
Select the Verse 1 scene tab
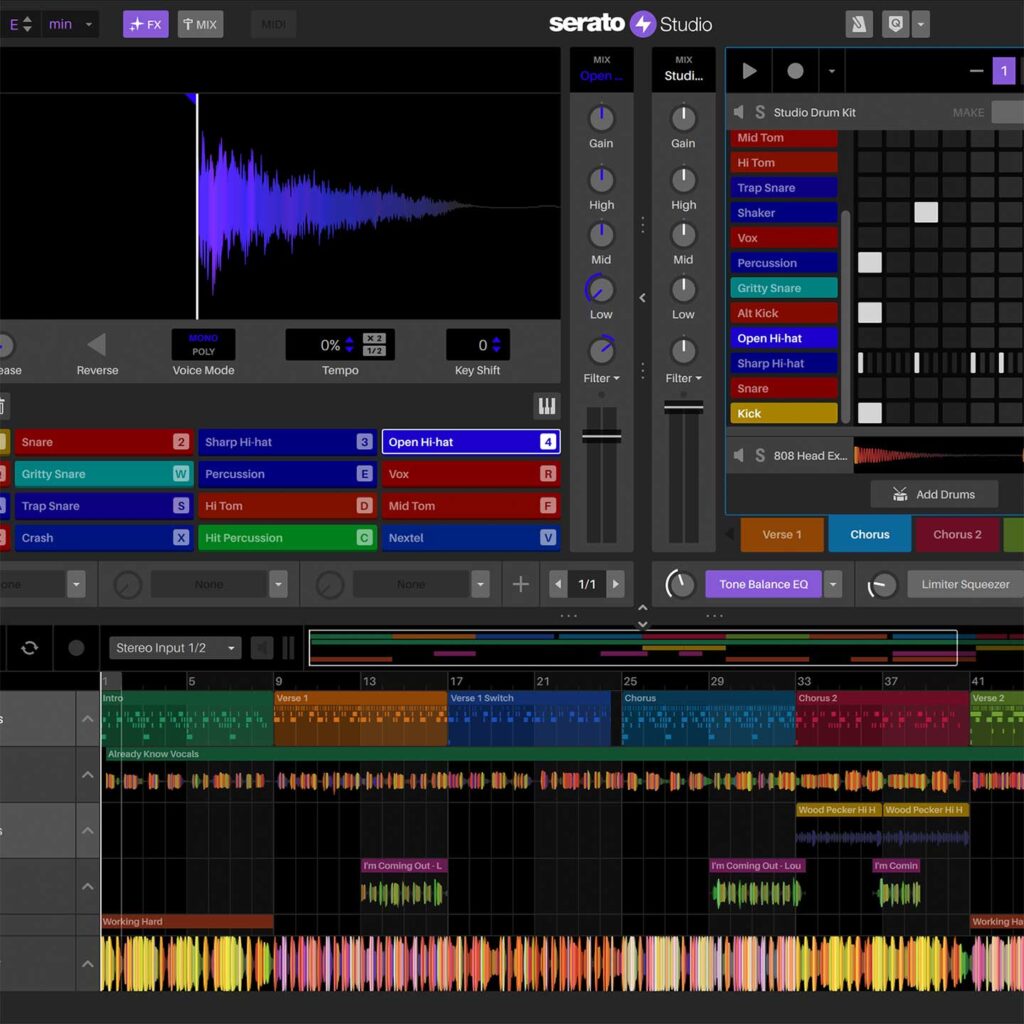coord(782,534)
